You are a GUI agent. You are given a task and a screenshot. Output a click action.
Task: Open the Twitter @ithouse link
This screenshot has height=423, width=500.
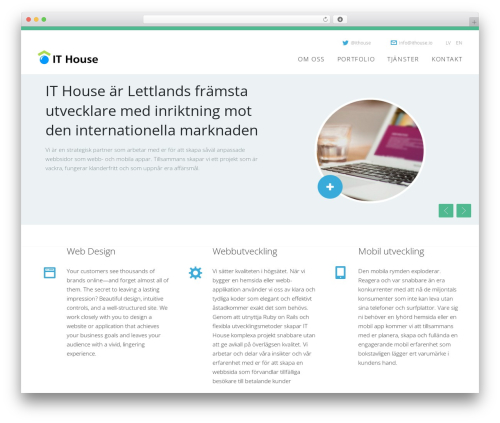(x=357, y=43)
